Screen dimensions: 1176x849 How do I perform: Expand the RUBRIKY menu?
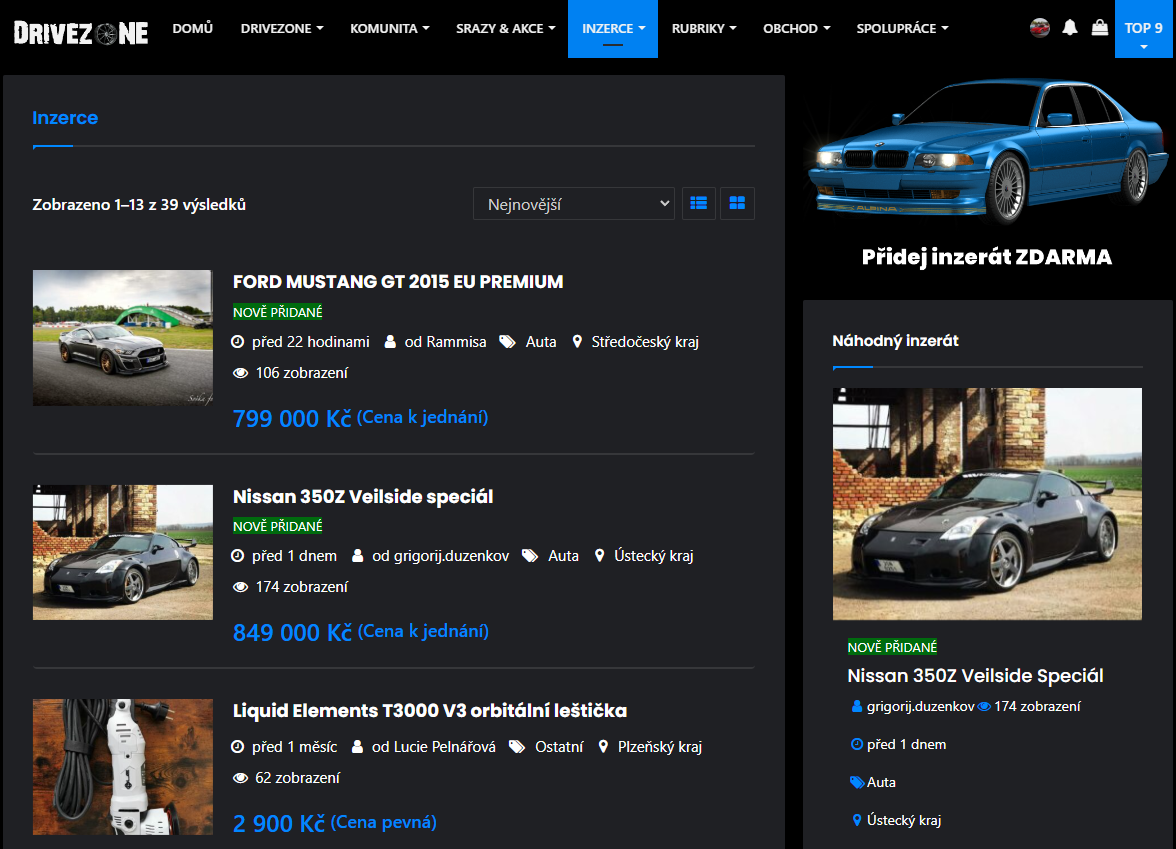[x=704, y=28]
